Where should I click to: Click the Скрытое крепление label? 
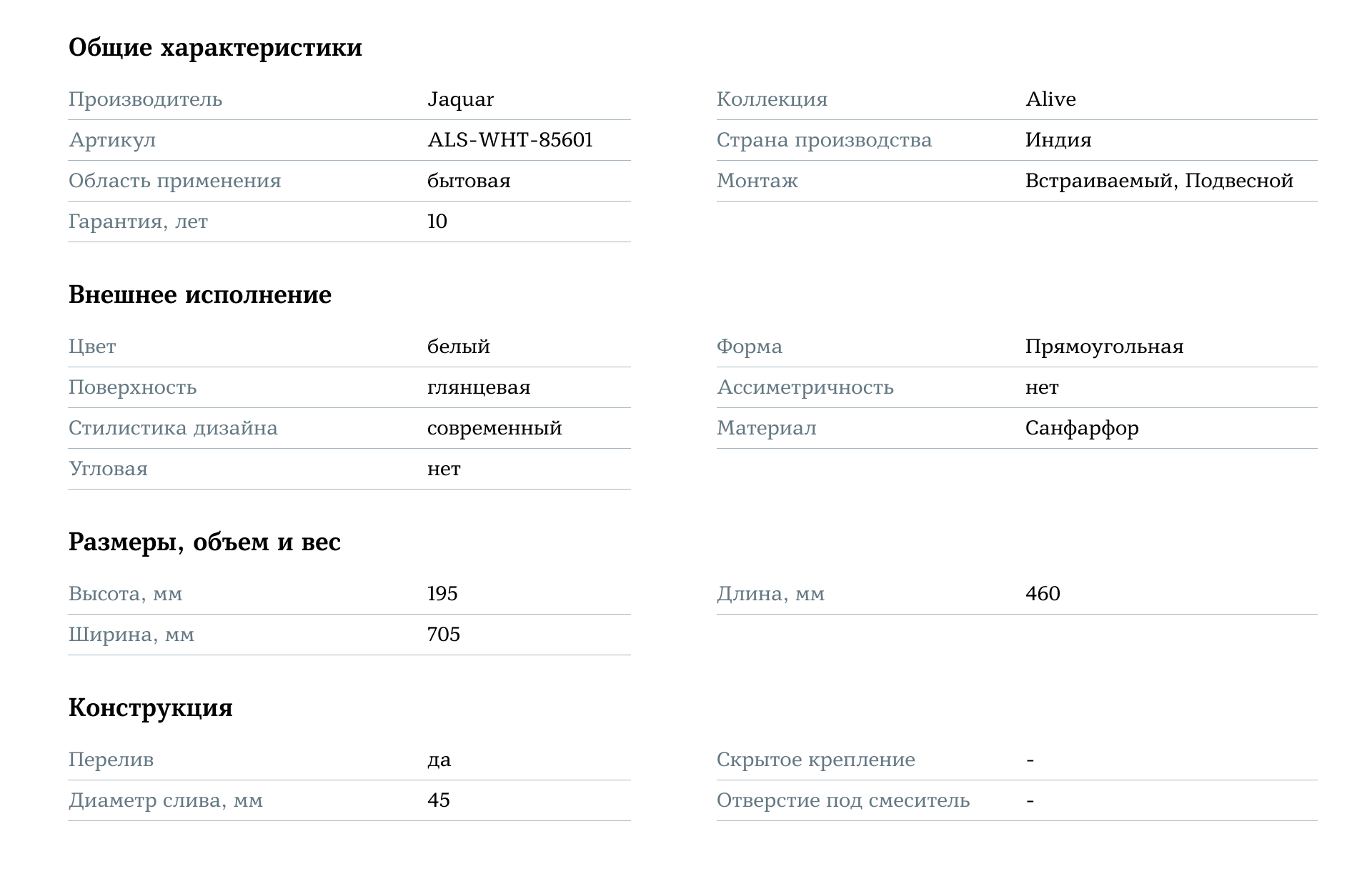click(815, 760)
